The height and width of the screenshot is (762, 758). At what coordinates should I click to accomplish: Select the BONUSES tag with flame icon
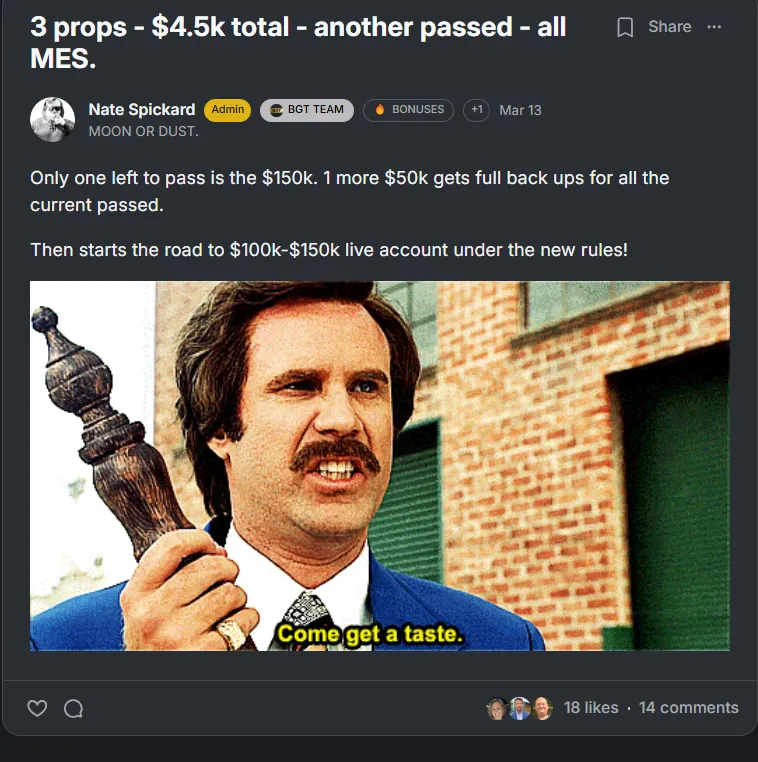[x=409, y=110]
